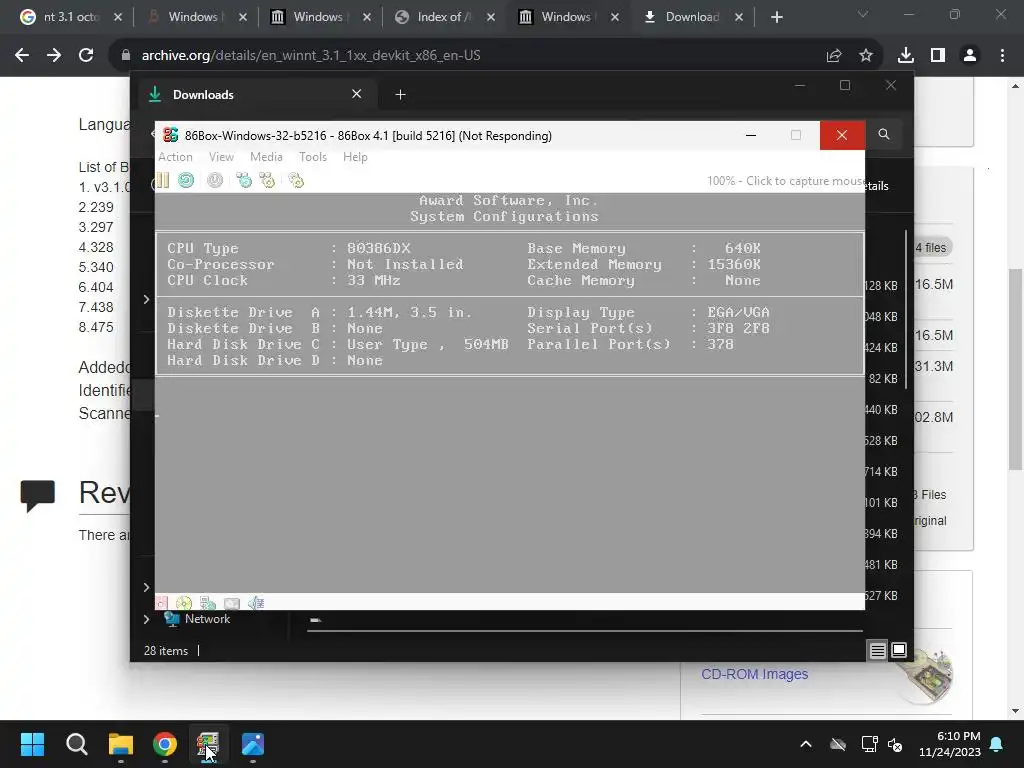This screenshot has height=768, width=1024.
Task: Click the archive.org address bar
Action: point(457,56)
